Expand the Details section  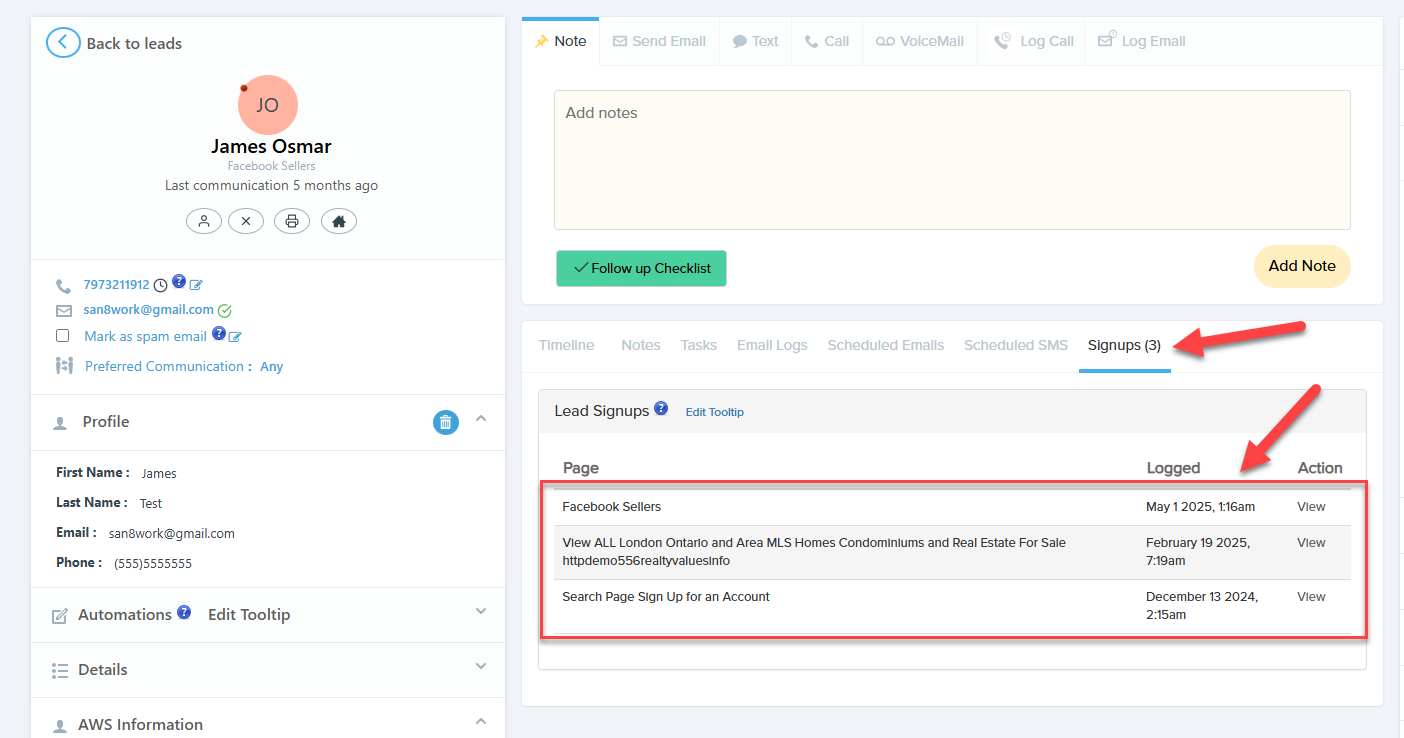(481, 667)
